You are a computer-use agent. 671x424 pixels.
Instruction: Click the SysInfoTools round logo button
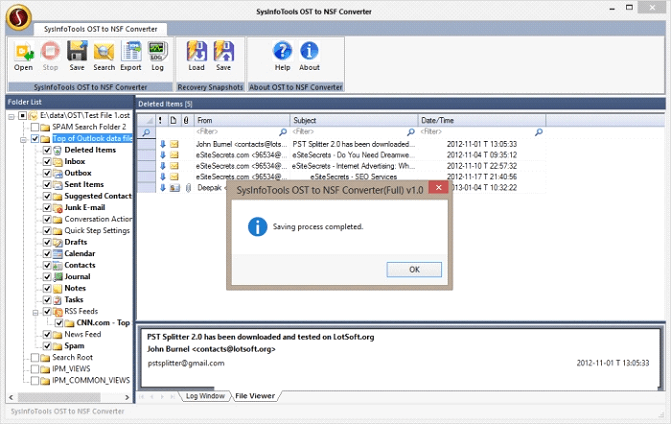19,17
